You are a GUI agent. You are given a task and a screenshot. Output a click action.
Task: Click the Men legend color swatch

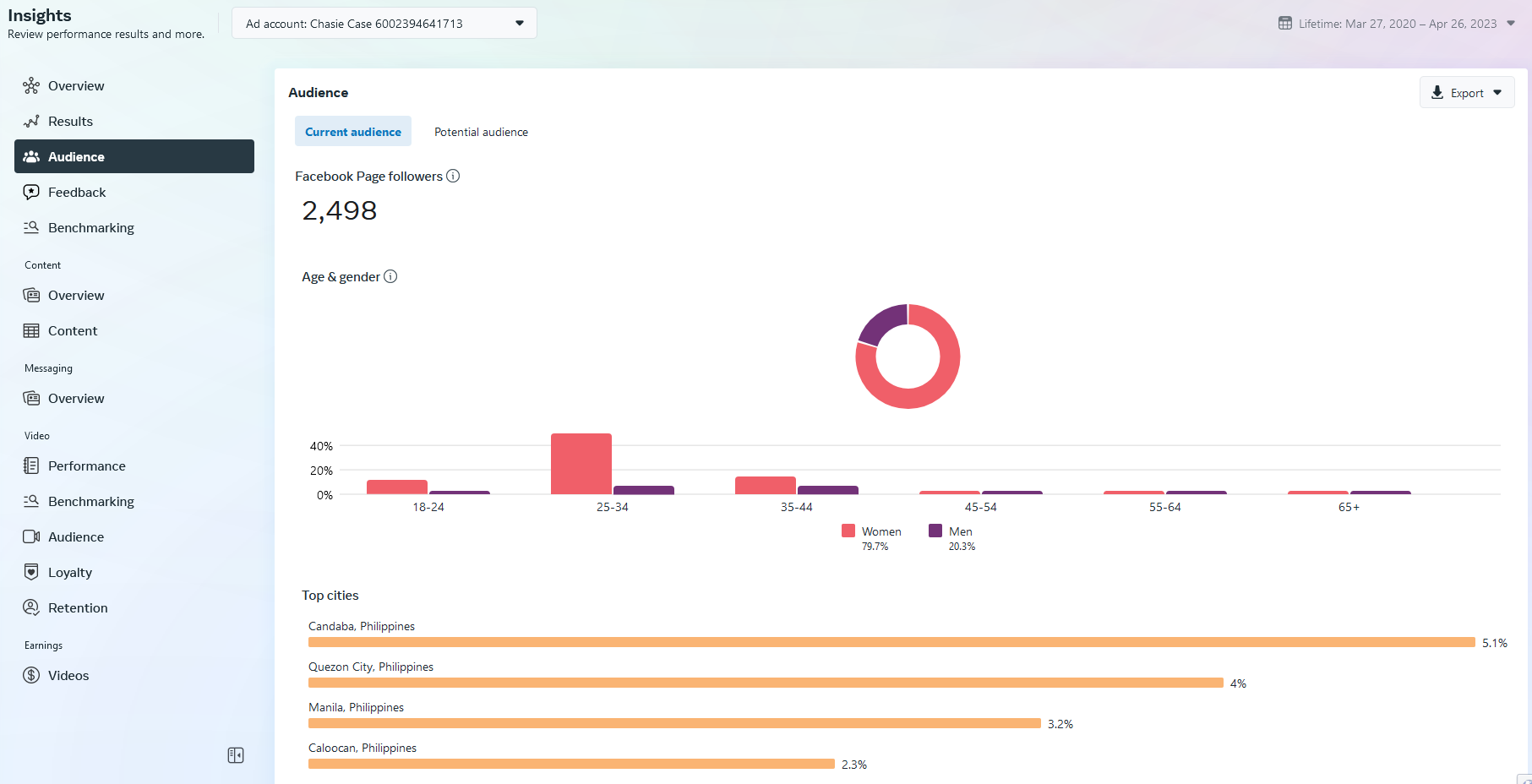coord(935,531)
